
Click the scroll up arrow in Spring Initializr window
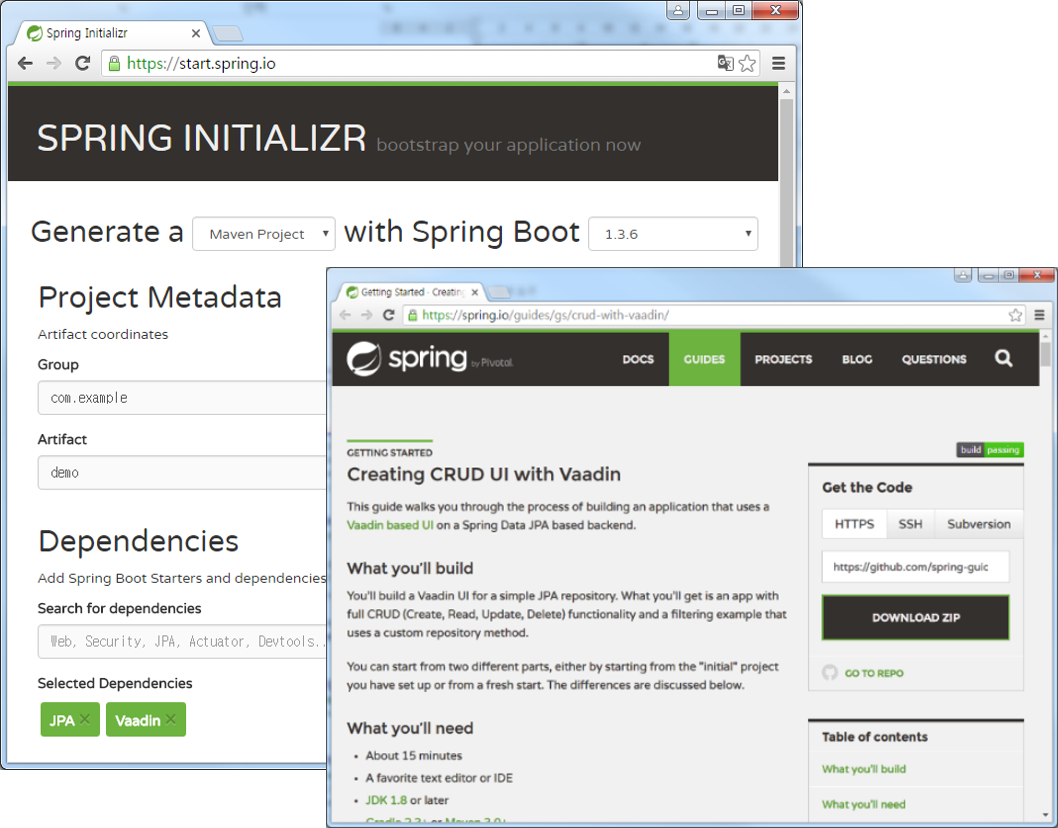coord(786,90)
